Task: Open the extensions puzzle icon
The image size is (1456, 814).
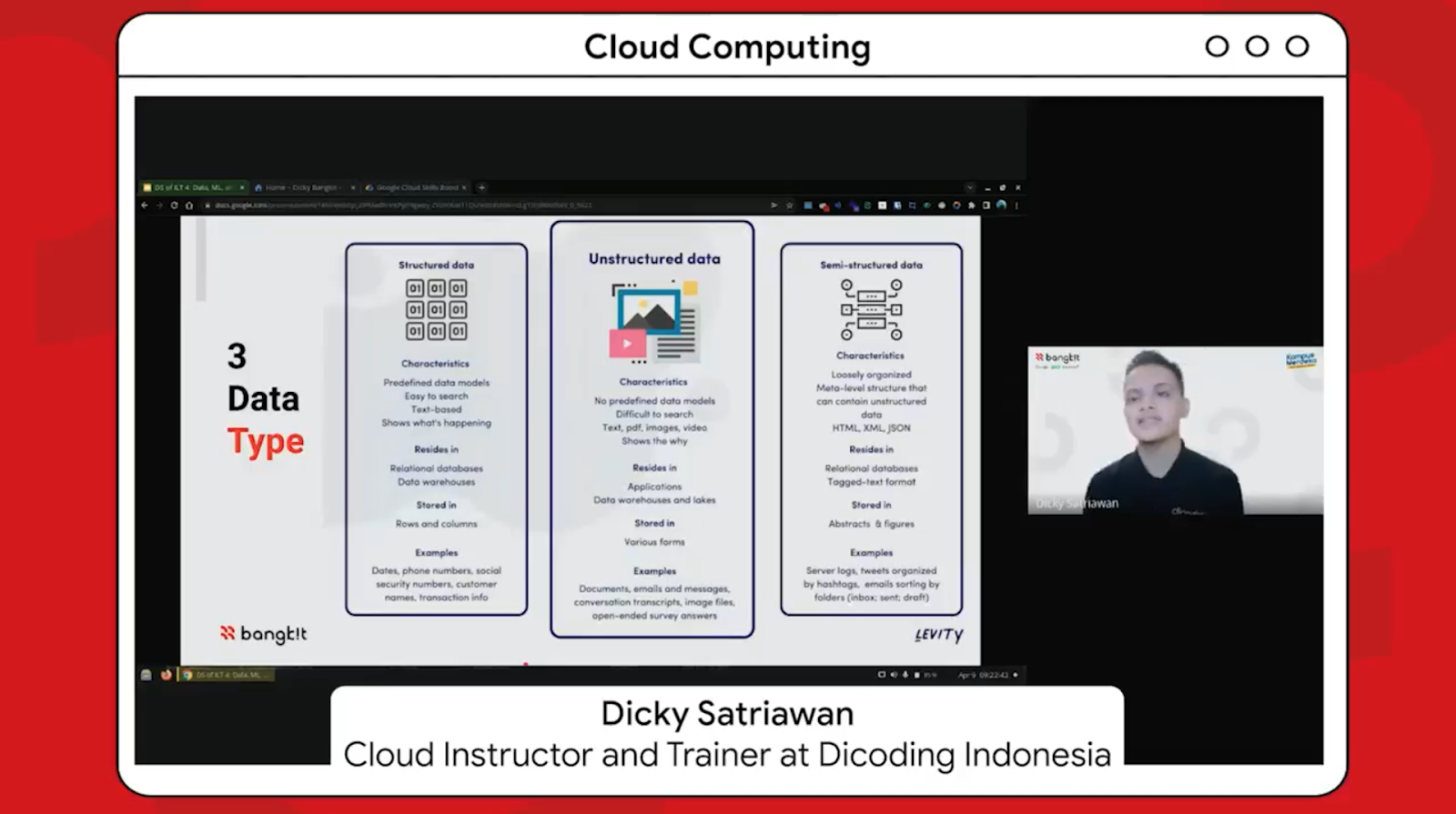Action: pyautogui.click(x=971, y=206)
